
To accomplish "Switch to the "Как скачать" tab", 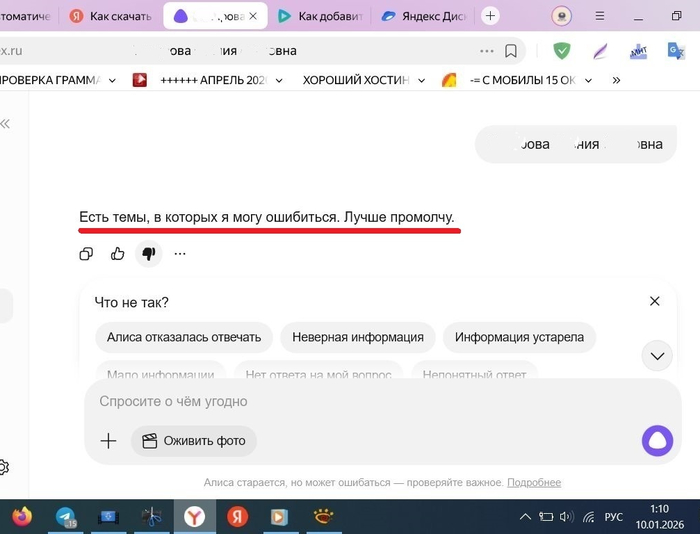I will [112, 16].
